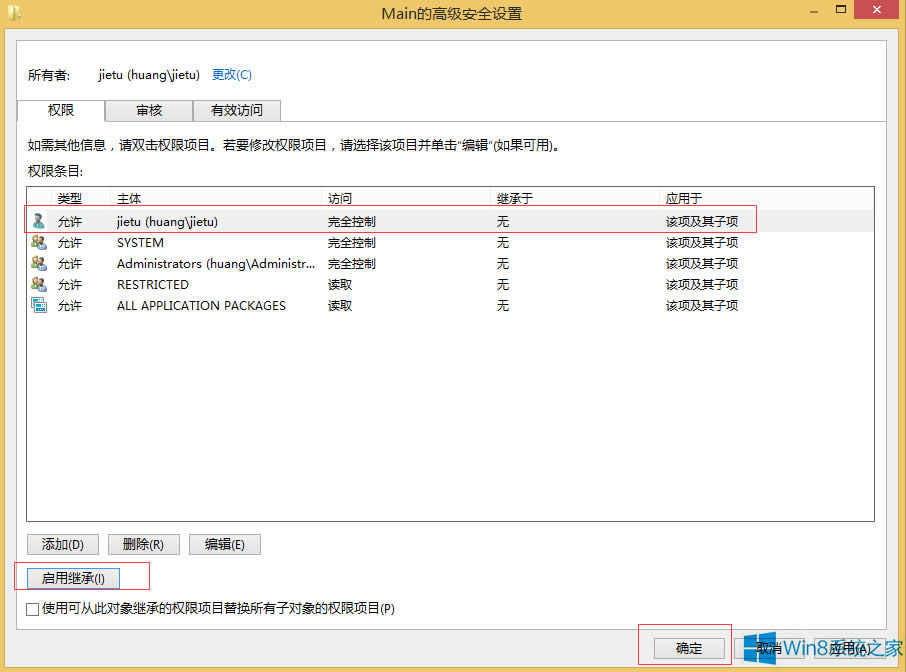Click the dialog's title bar icon
Viewport: 906px width, 672px height.
14,12
